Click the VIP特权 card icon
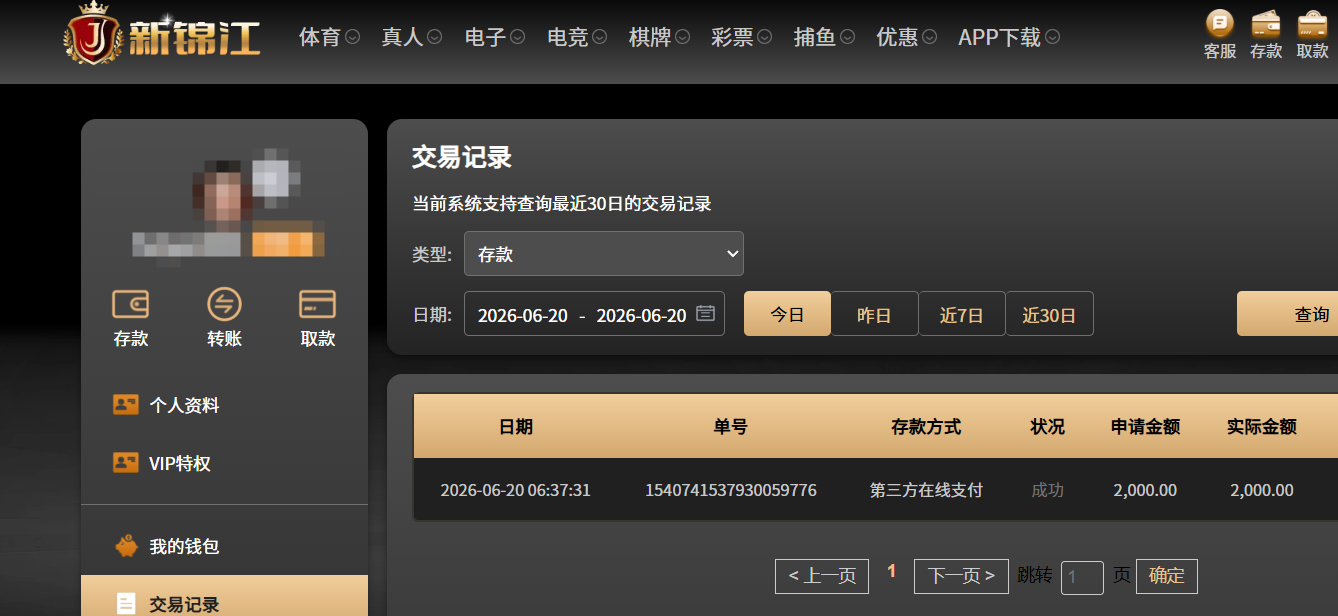The image size is (1338, 616). tap(126, 463)
